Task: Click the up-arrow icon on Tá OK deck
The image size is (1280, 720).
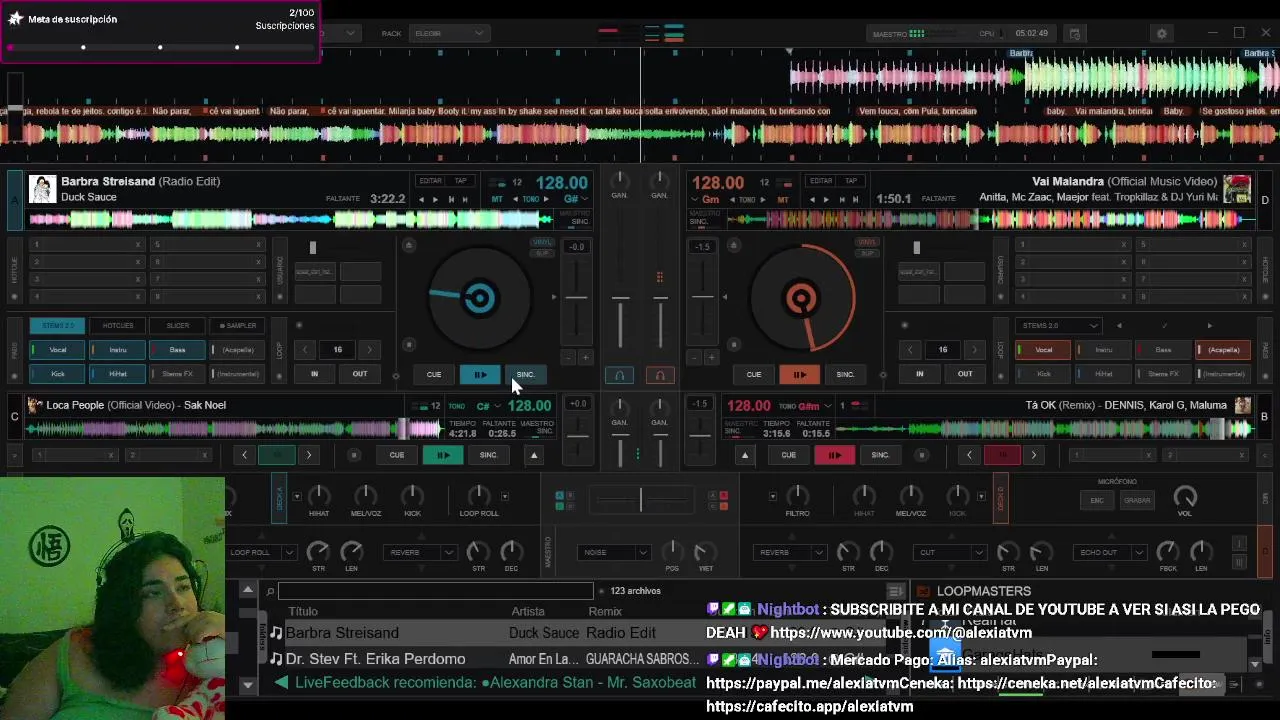Action: (x=744, y=455)
